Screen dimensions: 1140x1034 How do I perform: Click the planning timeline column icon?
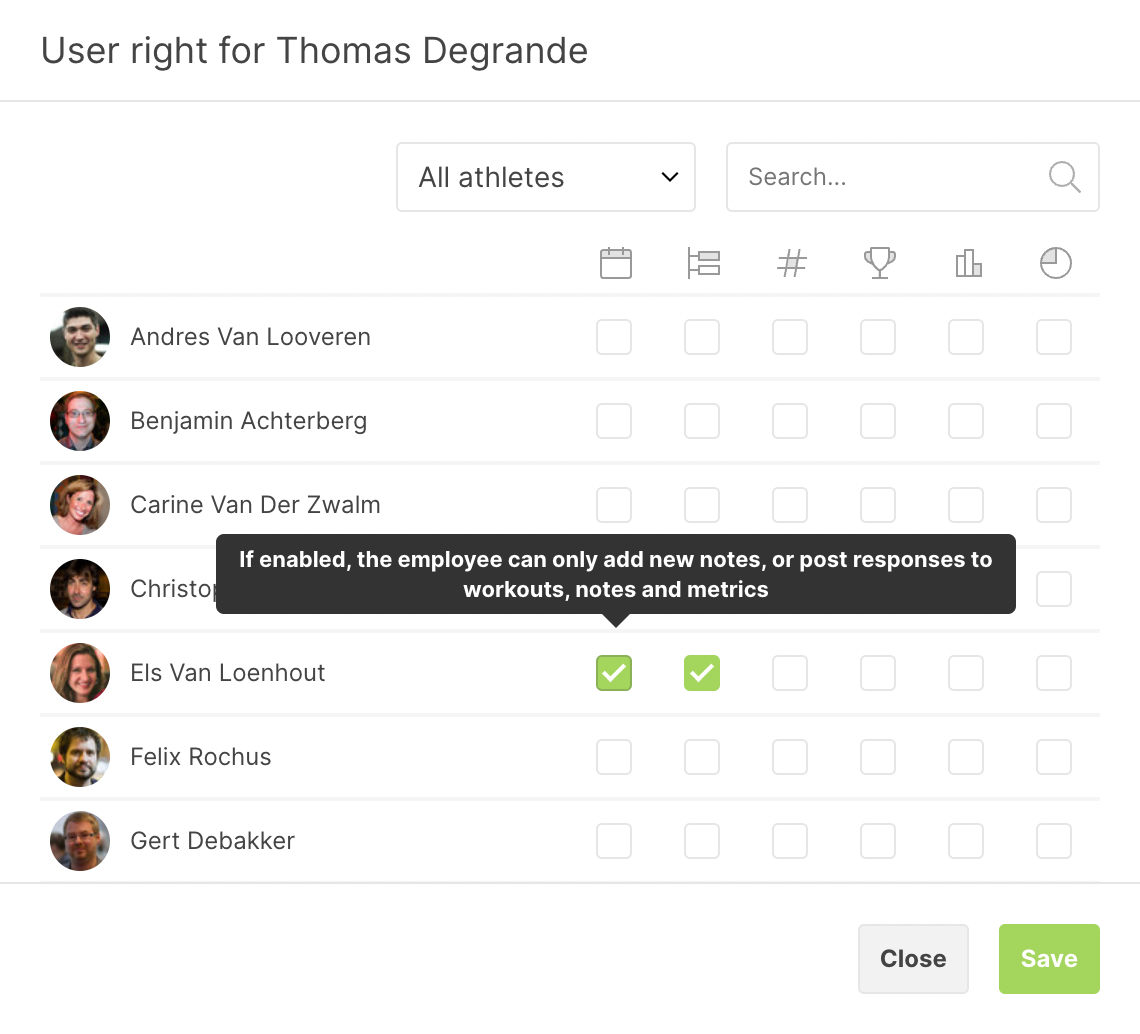(703, 263)
